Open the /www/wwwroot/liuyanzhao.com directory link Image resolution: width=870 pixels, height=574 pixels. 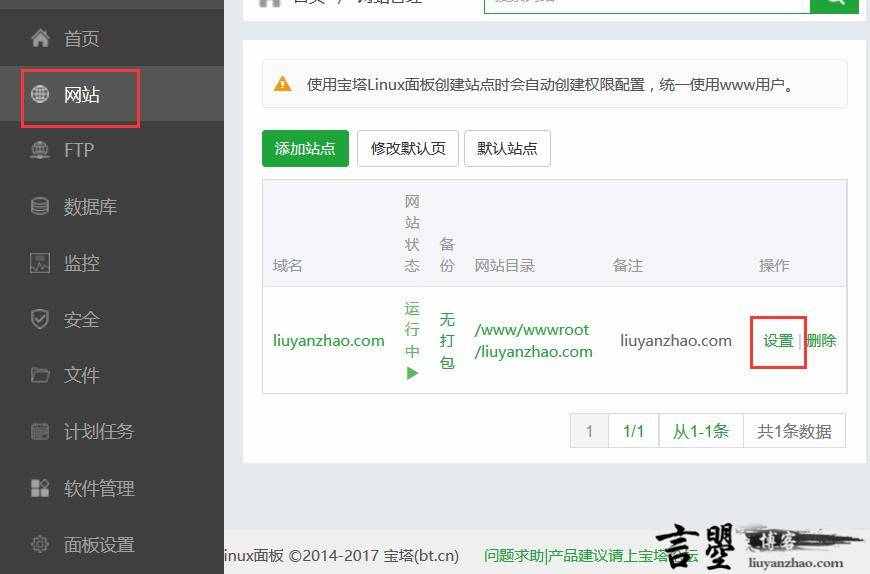[x=533, y=341]
